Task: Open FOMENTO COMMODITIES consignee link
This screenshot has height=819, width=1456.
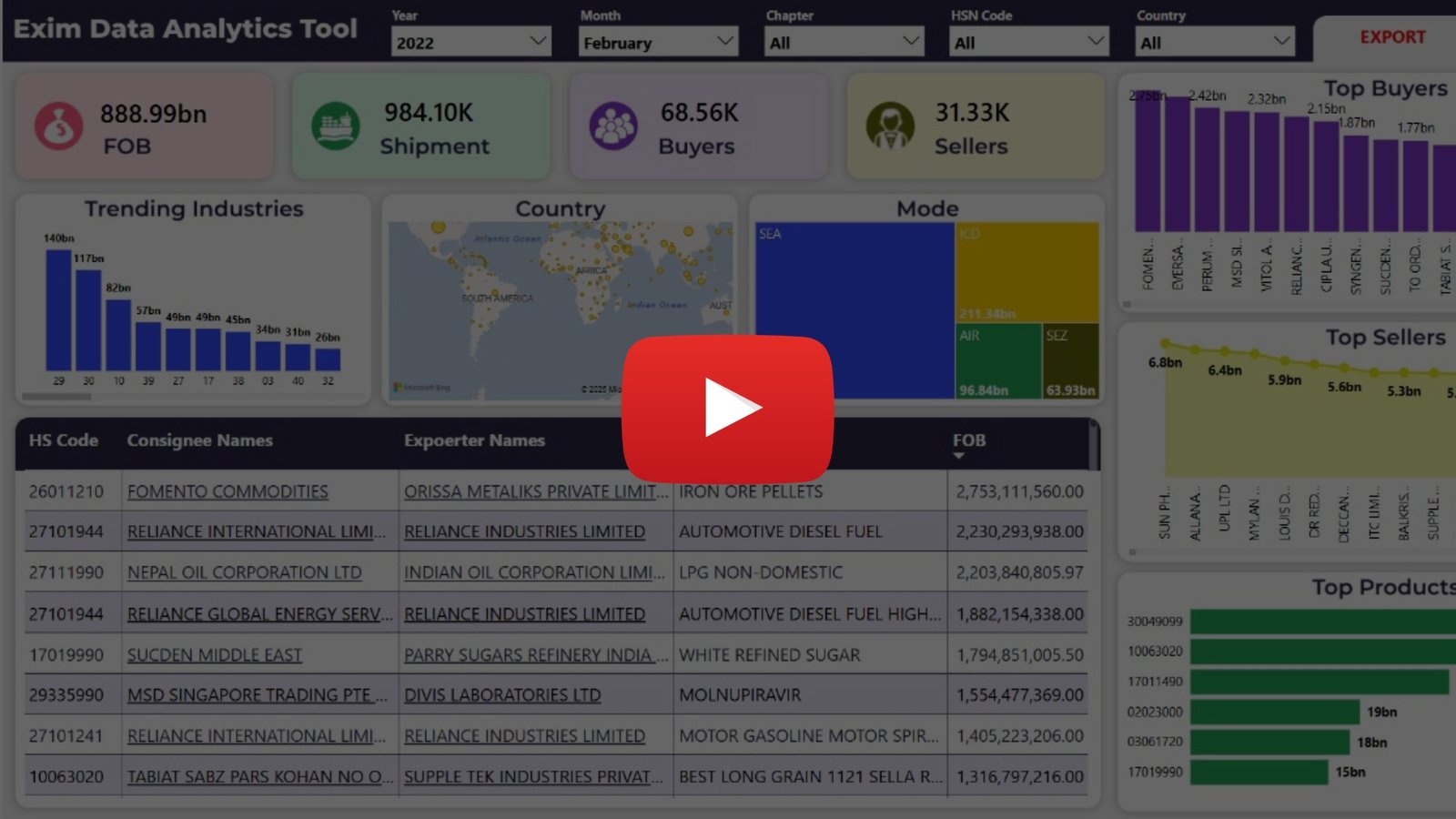Action: tap(227, 491)
